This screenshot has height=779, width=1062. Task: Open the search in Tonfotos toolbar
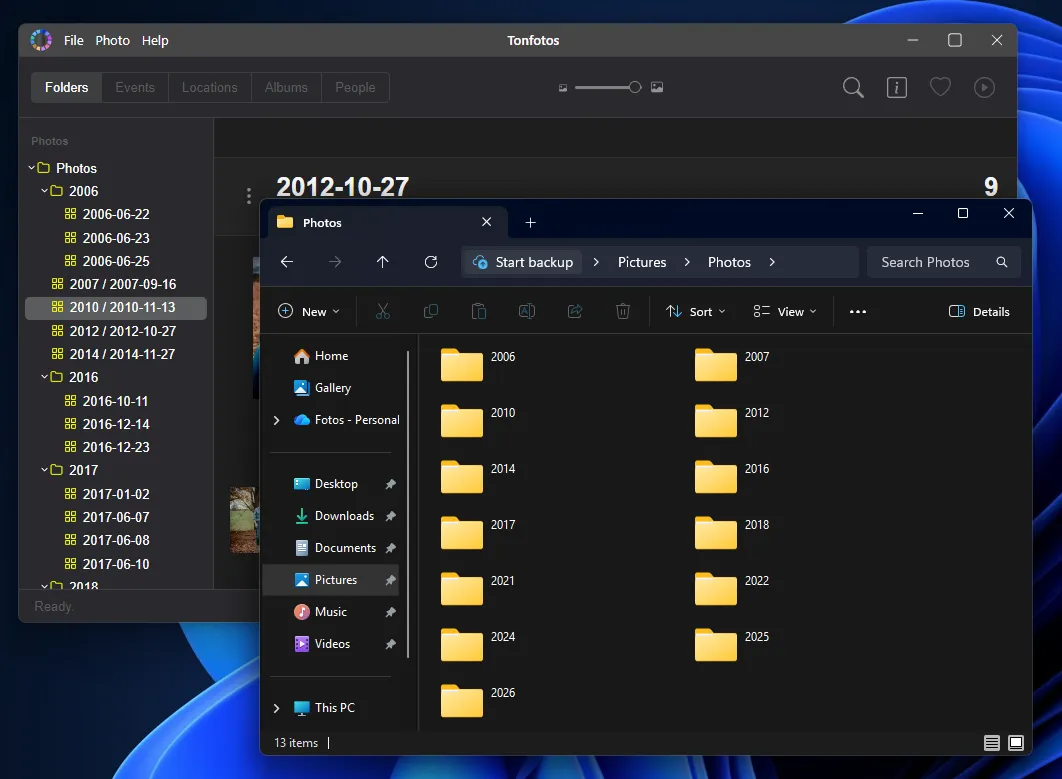click(853, 87)
